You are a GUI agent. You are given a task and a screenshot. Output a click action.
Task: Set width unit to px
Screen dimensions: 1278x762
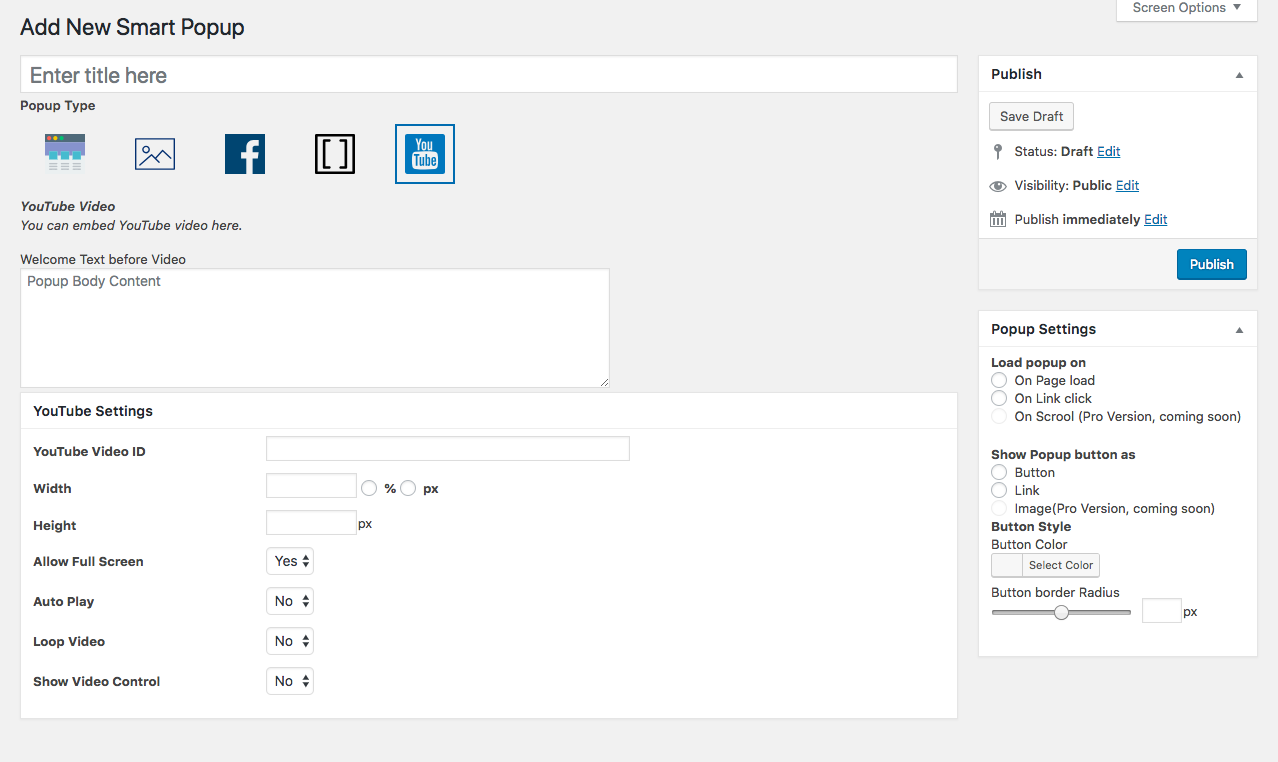[408, 488]
